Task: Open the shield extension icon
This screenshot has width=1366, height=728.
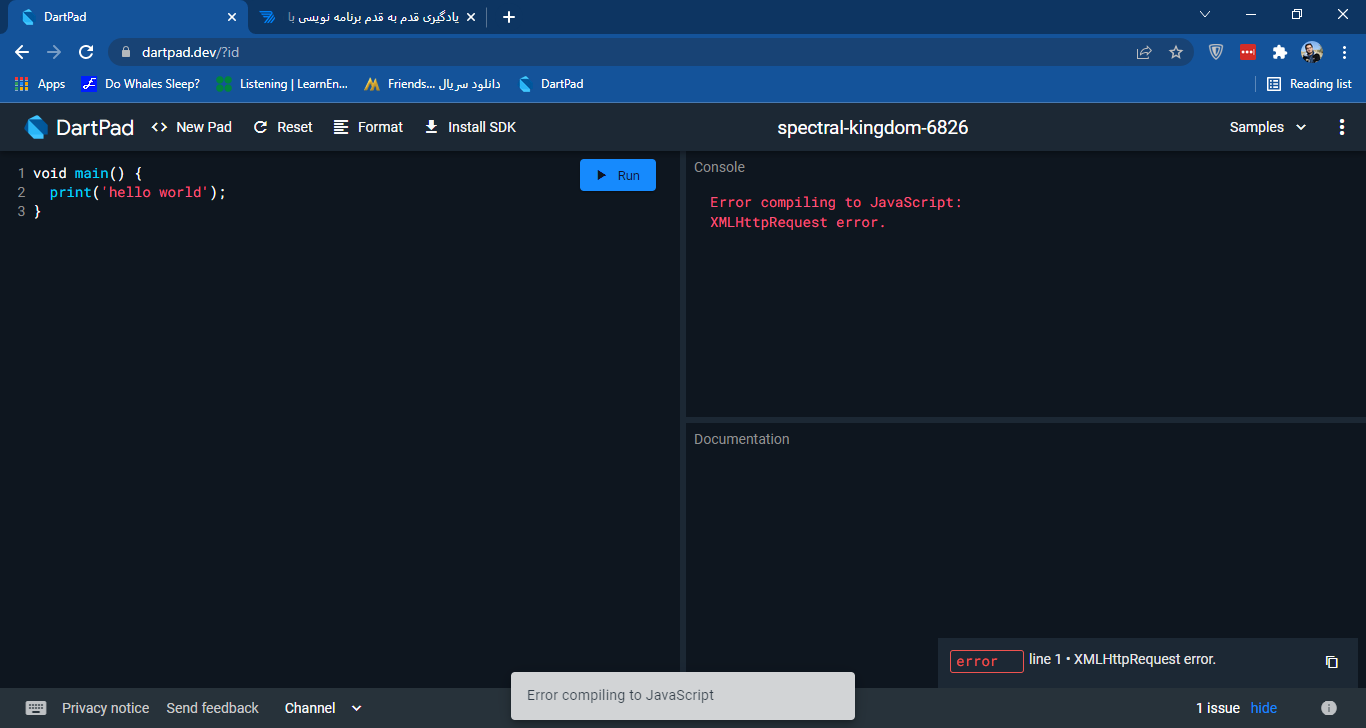Action: click(x=1216, y=52)
